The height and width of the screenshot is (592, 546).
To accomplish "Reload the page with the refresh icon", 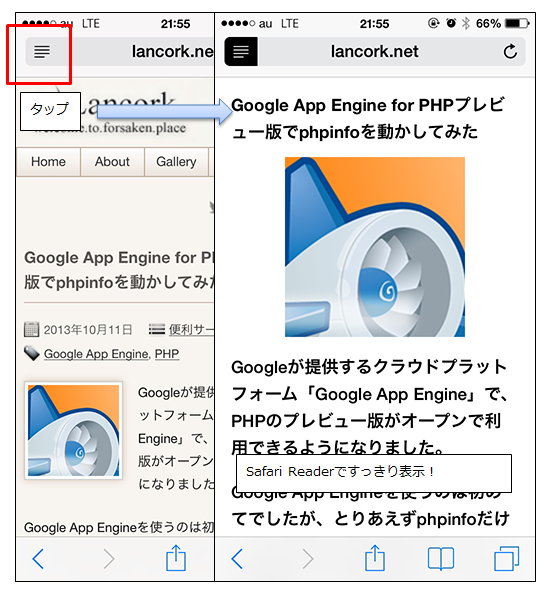I will (510, 52).
